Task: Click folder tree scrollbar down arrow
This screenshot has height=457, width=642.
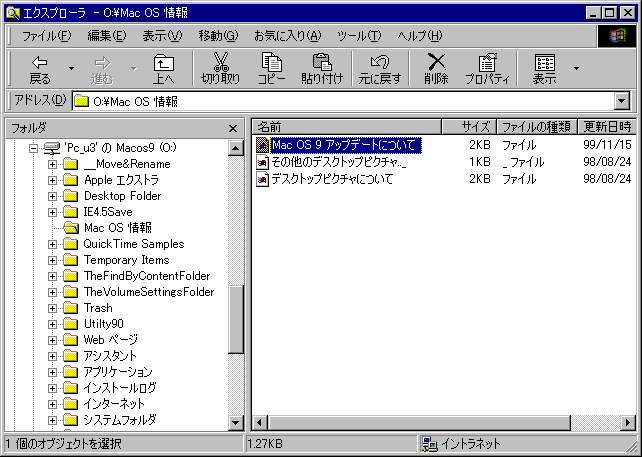Action: coord(236,423)
